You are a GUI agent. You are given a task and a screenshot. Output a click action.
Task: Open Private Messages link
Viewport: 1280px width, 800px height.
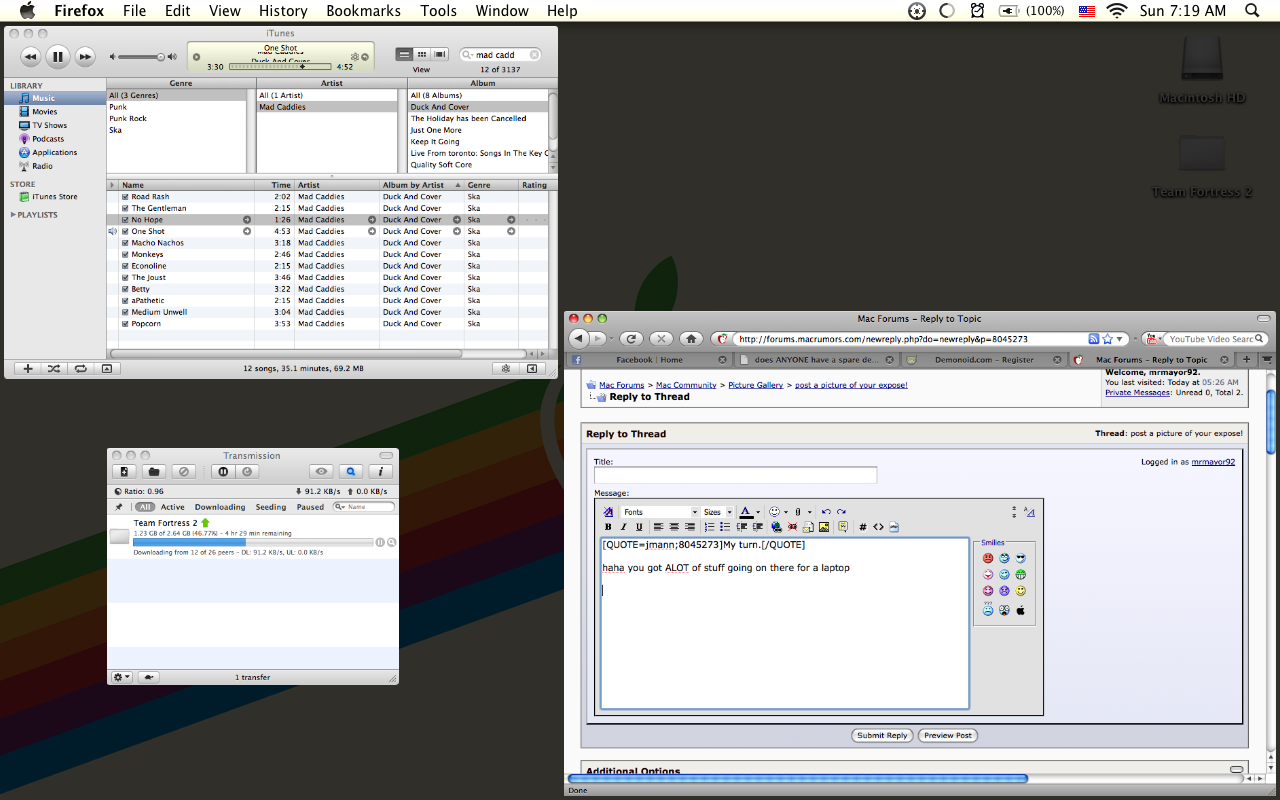tap(1138, 393)
